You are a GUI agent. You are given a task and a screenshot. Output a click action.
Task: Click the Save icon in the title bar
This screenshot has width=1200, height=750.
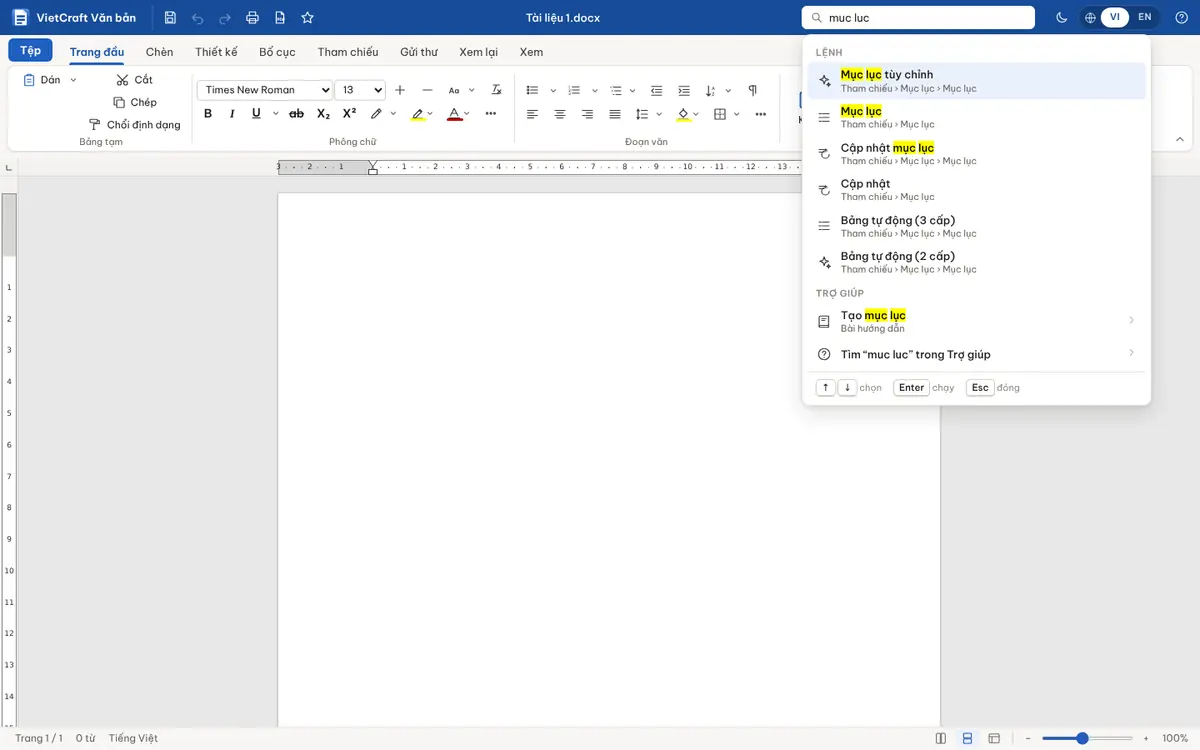click(x=170, y=18)
